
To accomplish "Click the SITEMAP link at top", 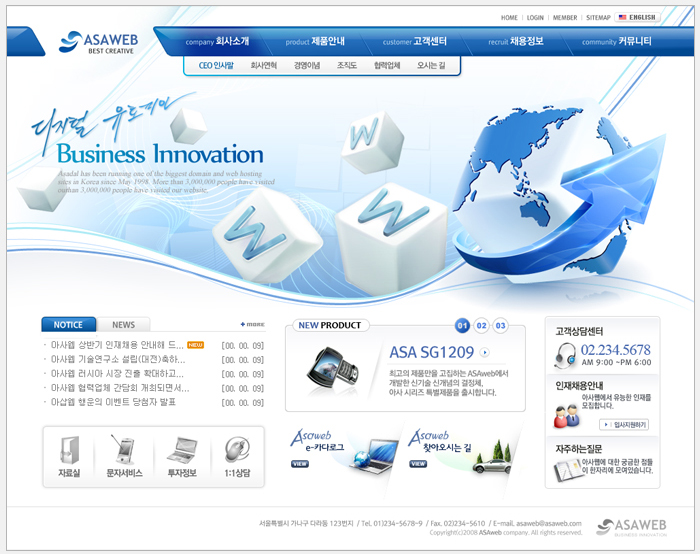I will 598,17.
